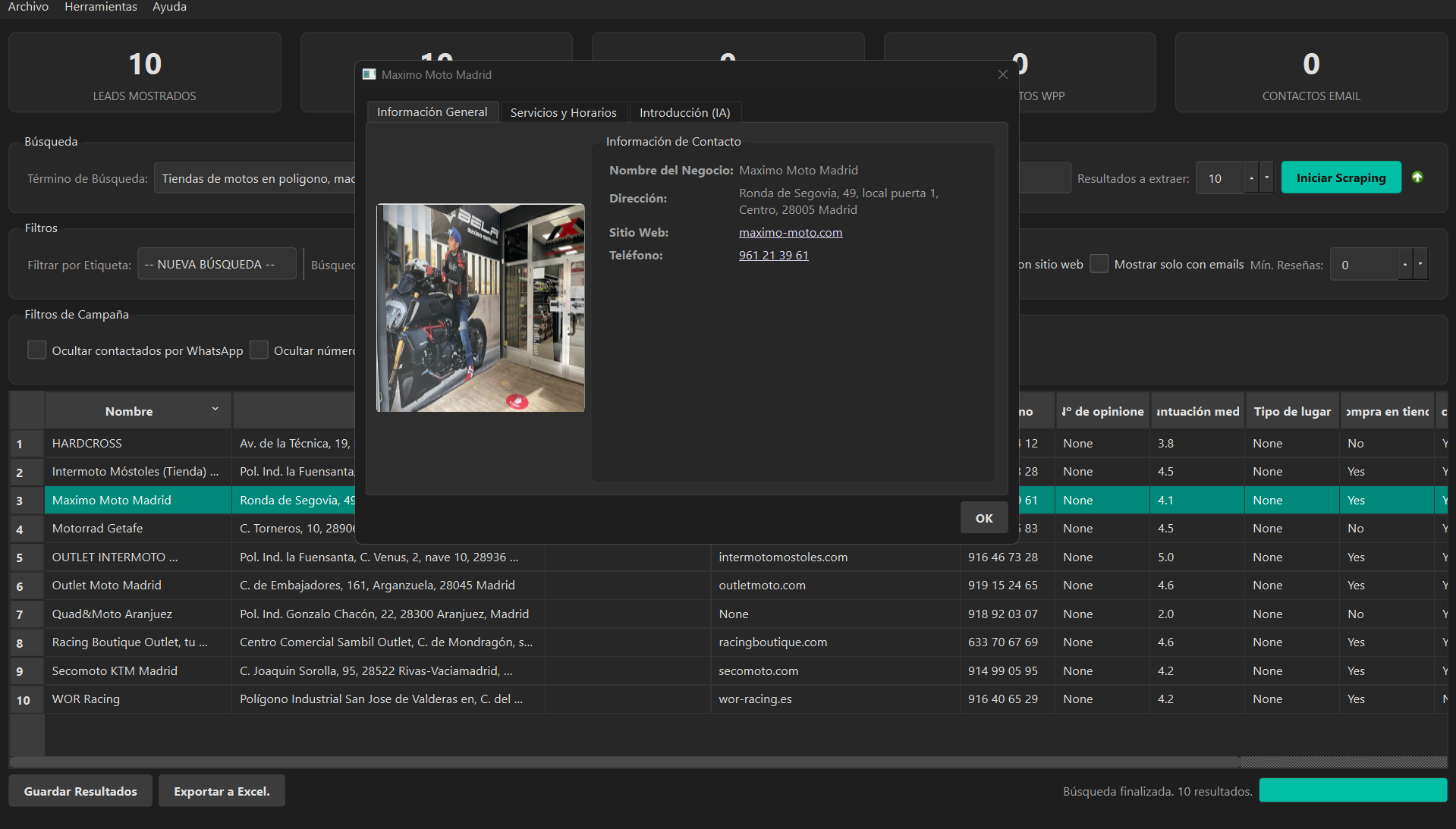Click phone cell 918 92 03 07

[x=1008, y=614]
